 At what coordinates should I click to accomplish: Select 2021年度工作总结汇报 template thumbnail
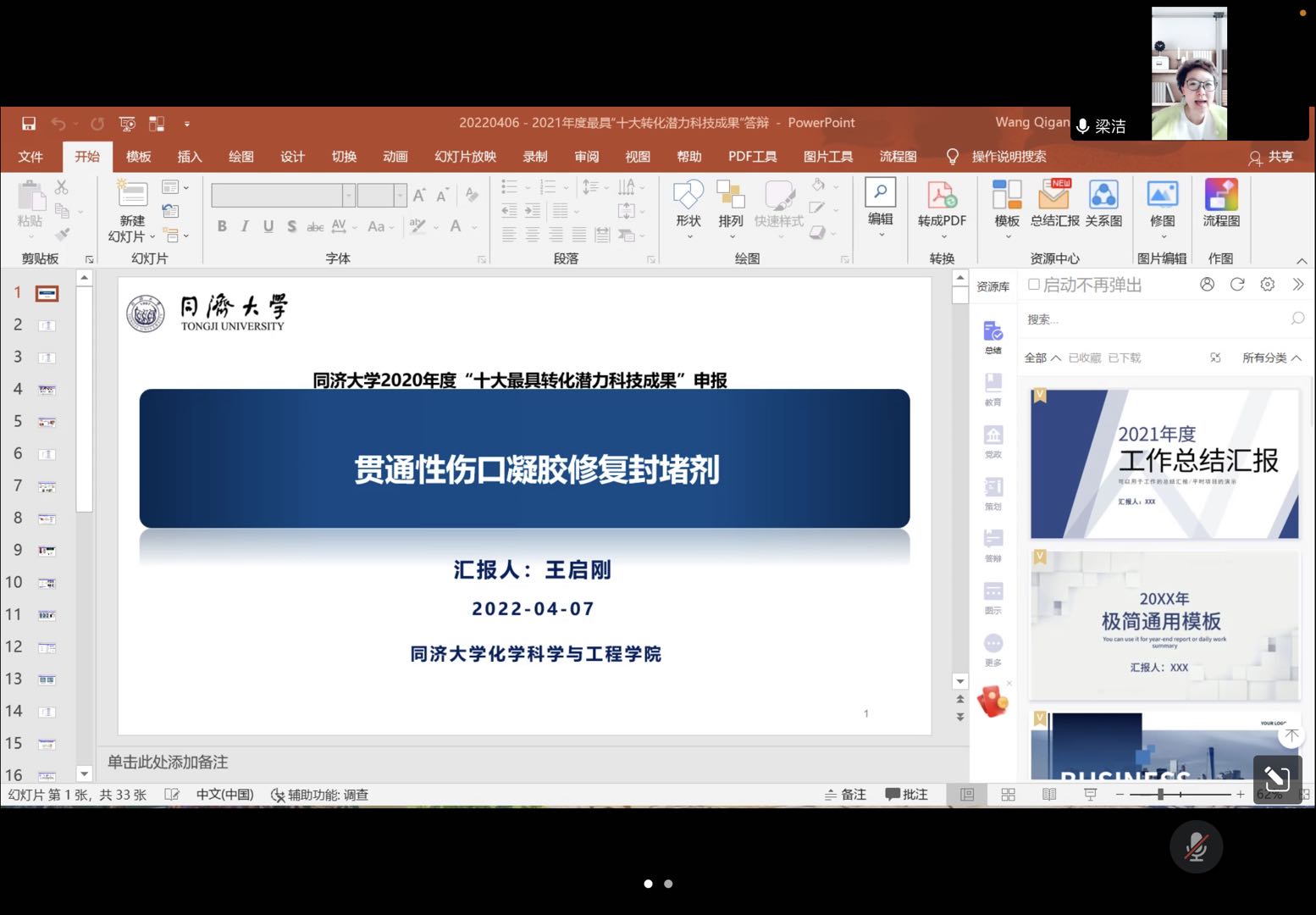[1164, 463]
